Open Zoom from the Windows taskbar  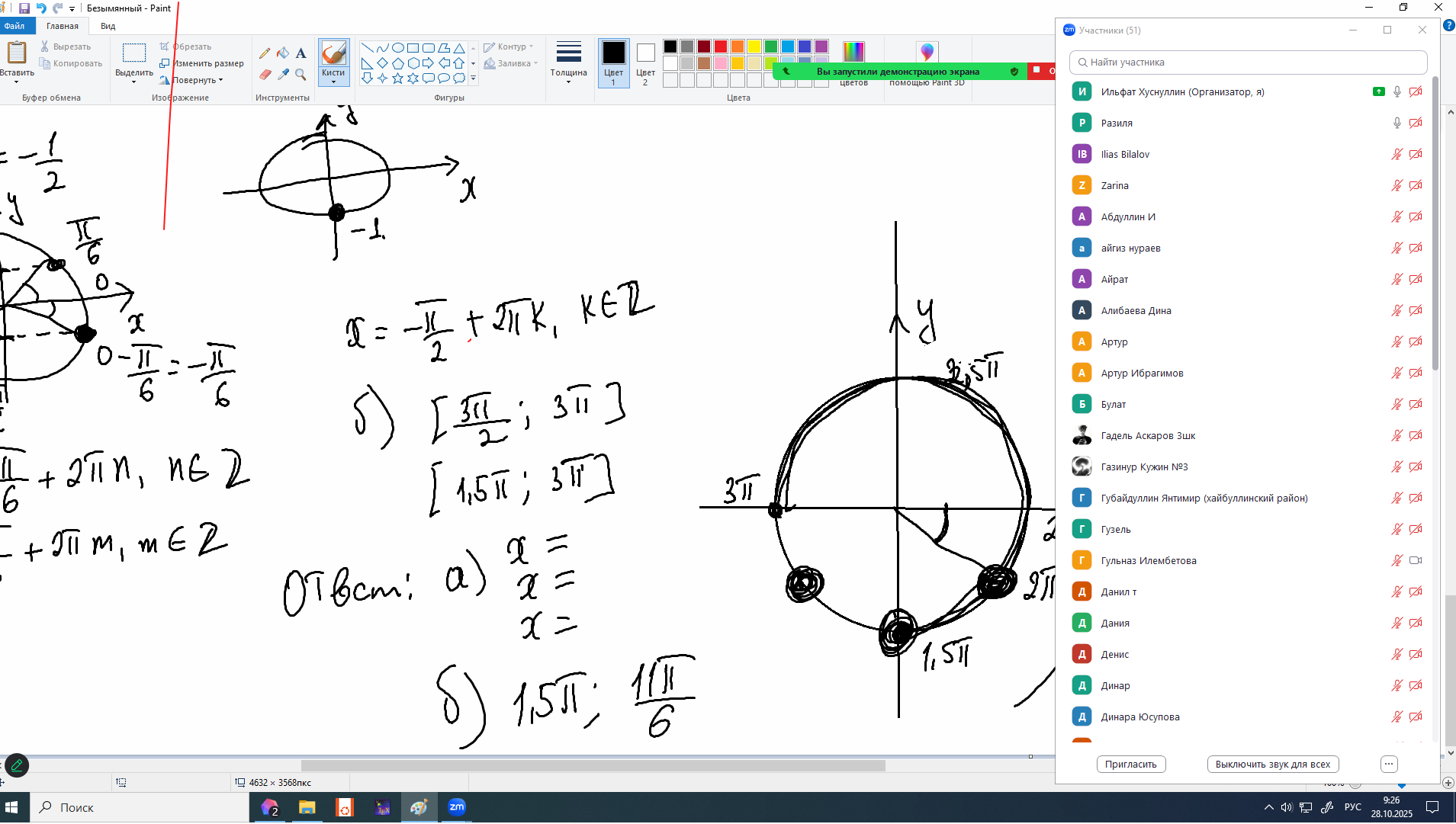coord(456,807)
